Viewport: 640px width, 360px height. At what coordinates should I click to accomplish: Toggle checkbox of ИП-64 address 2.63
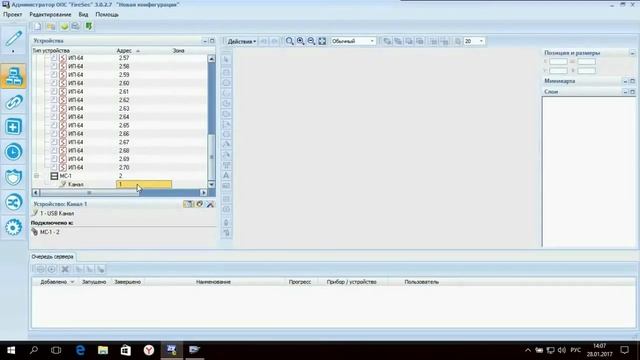54,108
